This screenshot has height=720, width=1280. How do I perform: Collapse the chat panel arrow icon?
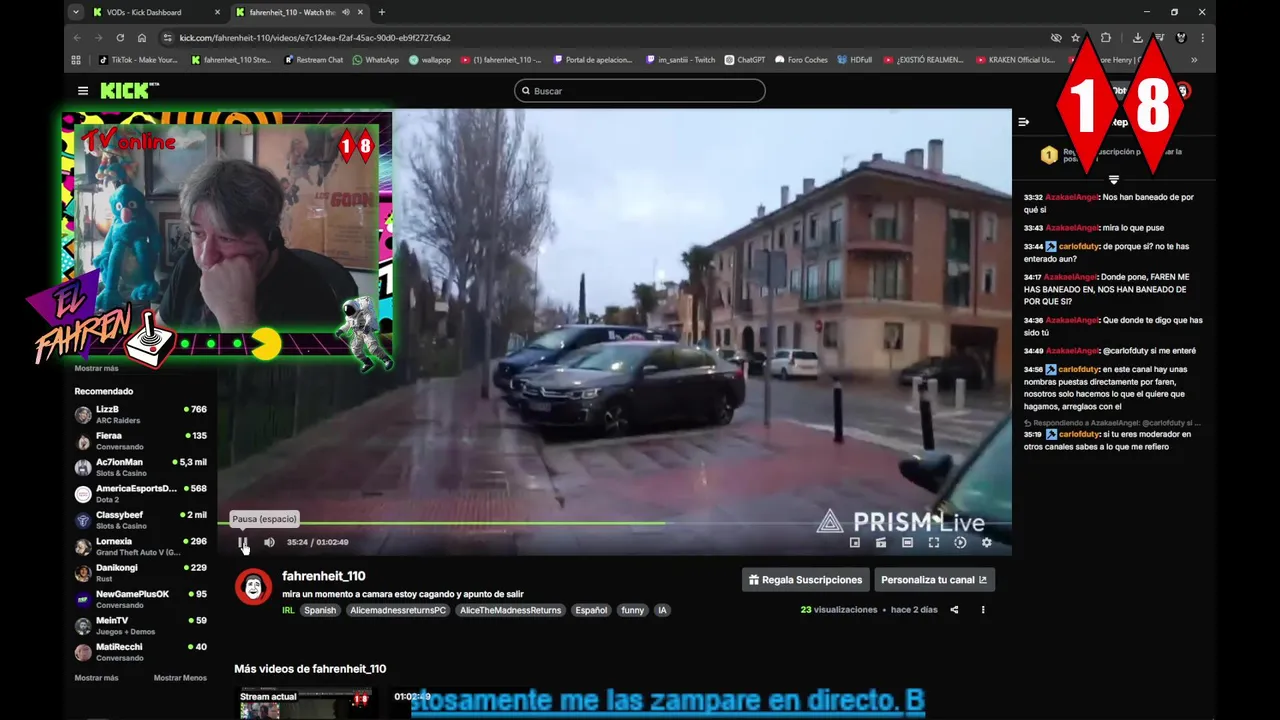[x=1023, y=122]
